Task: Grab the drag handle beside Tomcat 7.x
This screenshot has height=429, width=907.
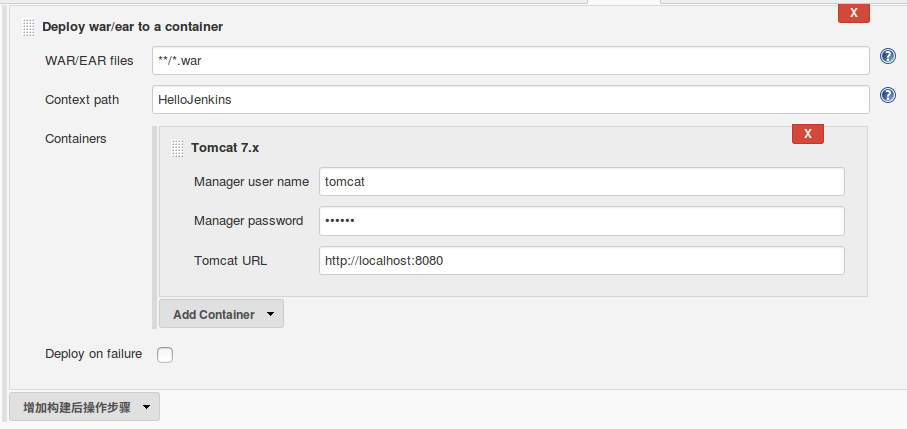Action: 177,148
